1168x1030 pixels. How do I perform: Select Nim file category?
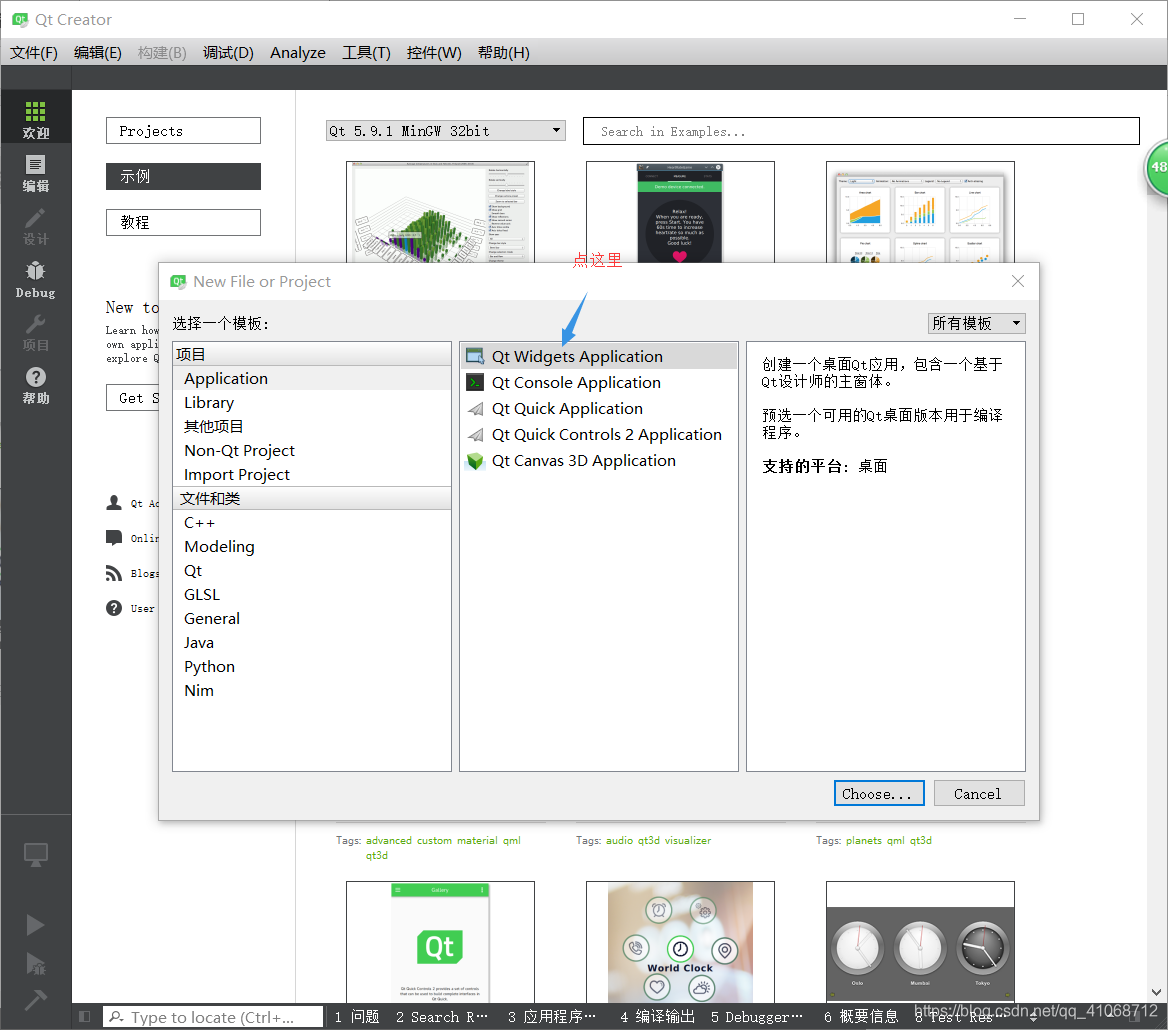pyautogui.click(x=311, y=690)
